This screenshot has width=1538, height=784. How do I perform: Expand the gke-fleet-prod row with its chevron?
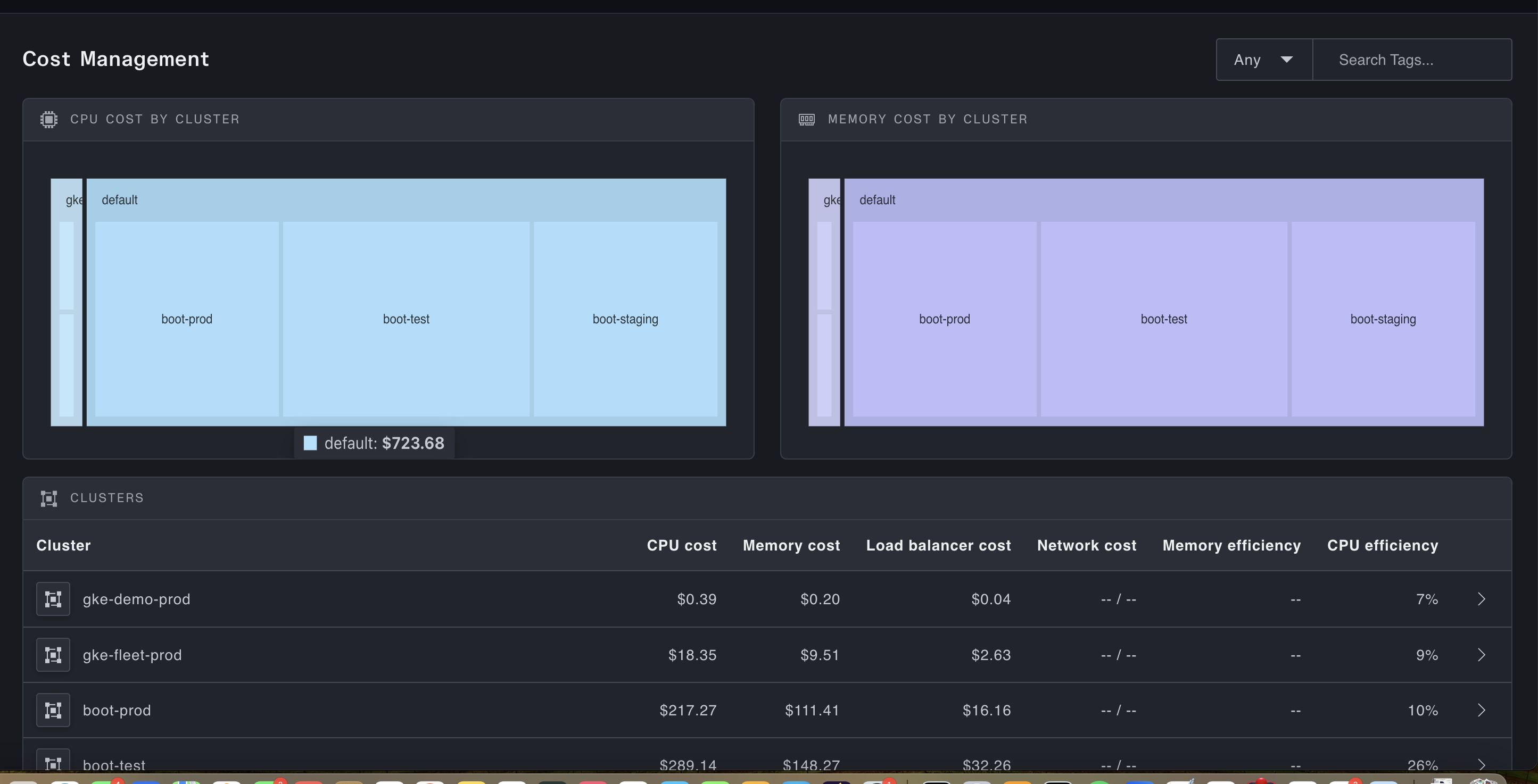(1481, 655)
